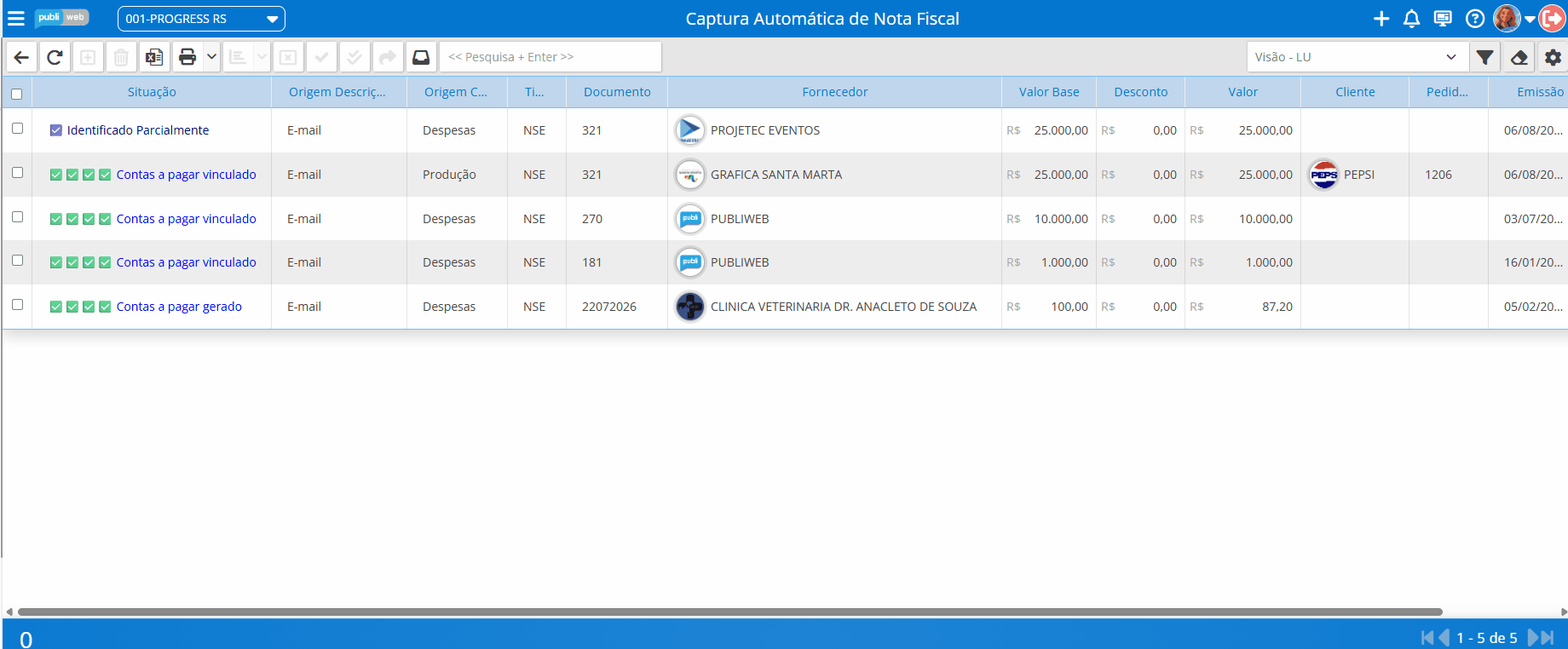Open the 001-PROGRESS RS company dropdown
This screenshot has height=649, width=1568.
pos(201,19)
